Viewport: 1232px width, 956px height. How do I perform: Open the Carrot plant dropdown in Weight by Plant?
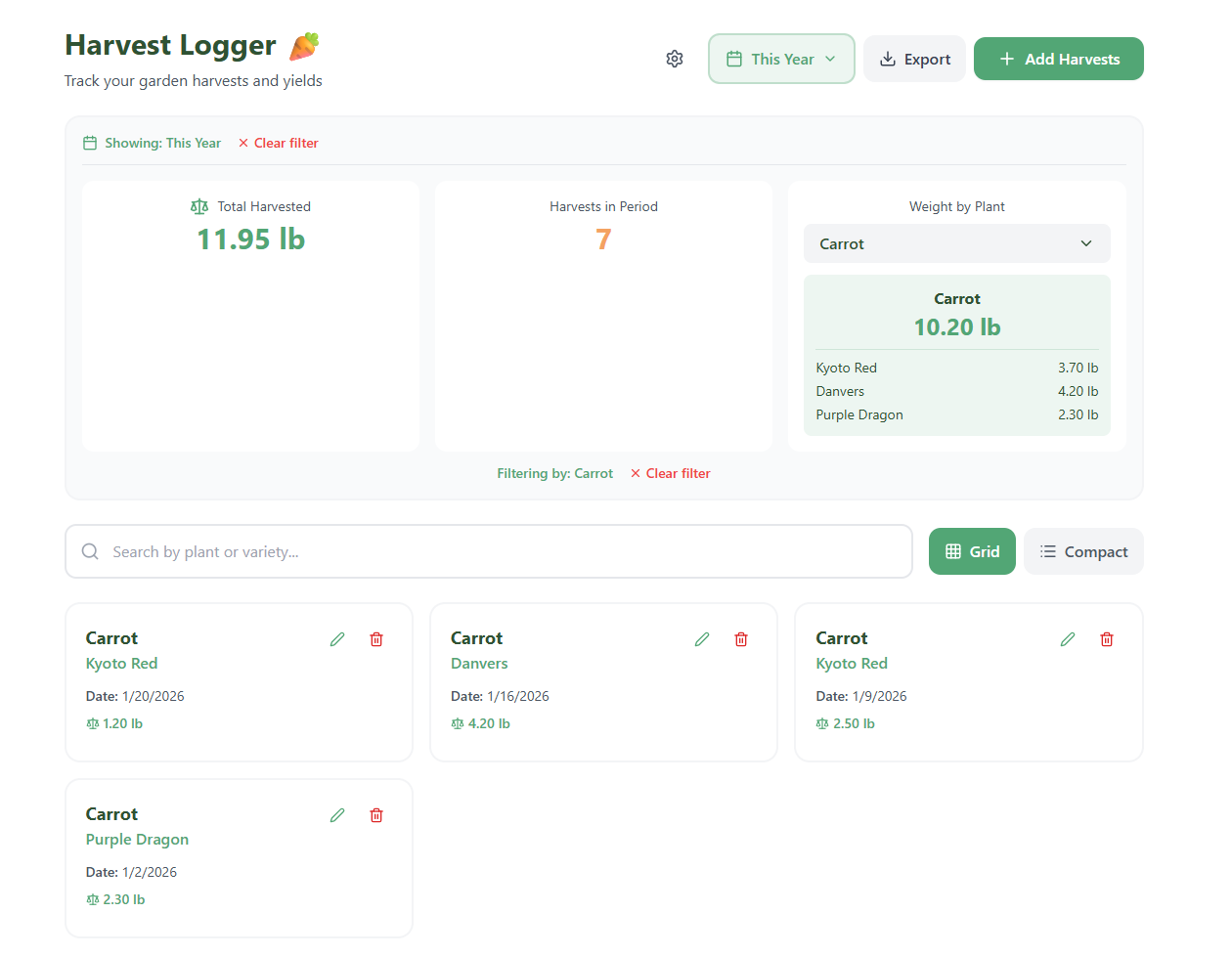(956, 243)
